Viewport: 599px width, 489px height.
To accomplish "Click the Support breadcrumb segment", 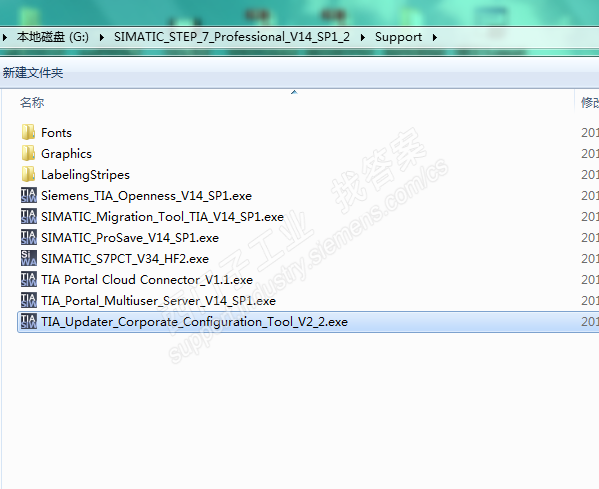I will (398, 37).
